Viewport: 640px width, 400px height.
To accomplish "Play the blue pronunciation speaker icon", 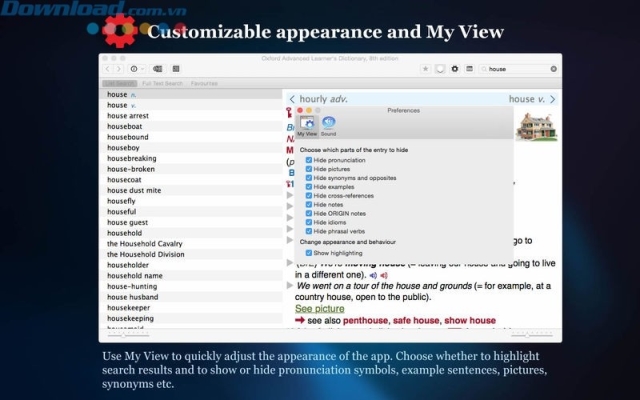I will point(373,275).
